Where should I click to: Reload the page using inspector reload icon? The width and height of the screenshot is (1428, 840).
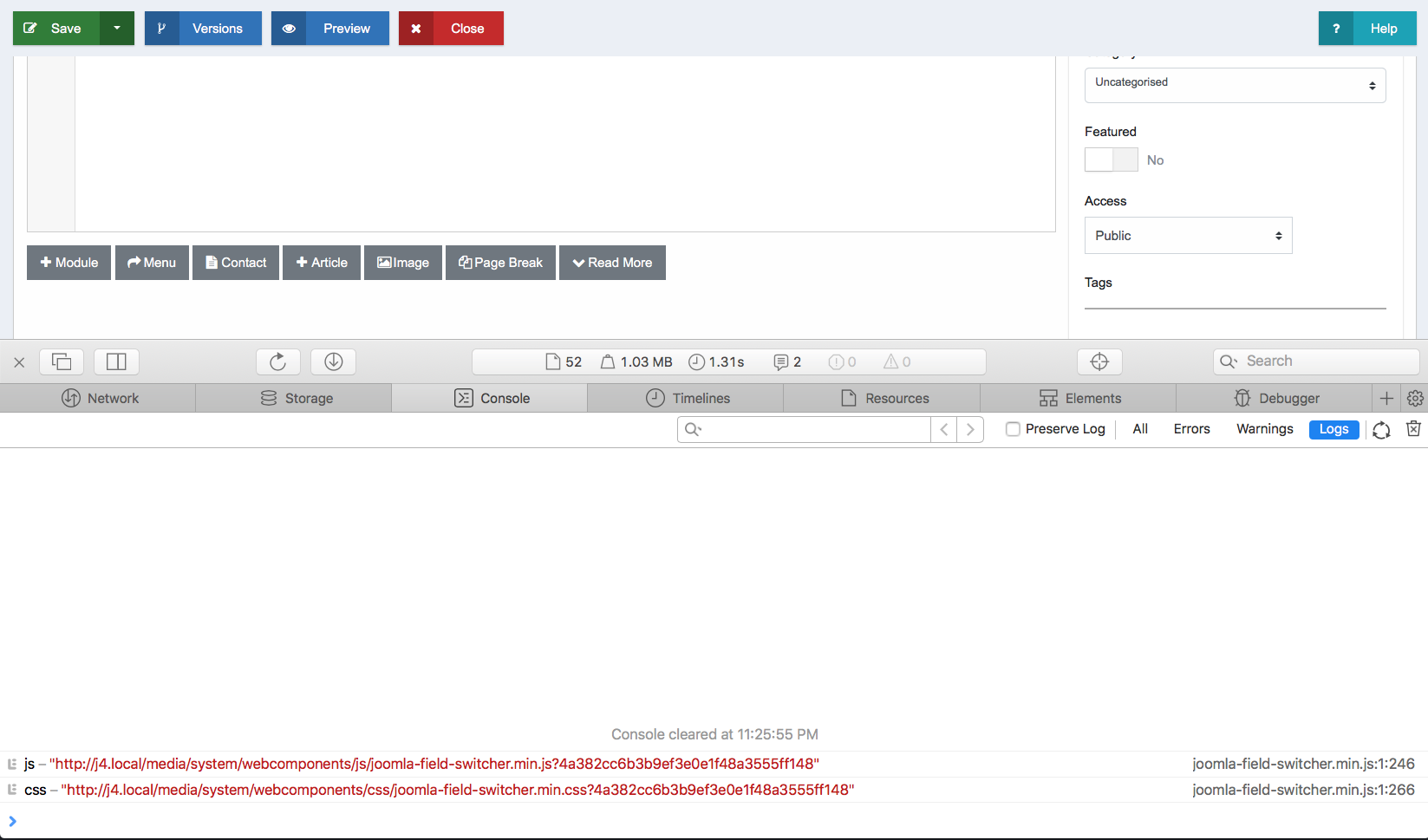click(277, 361)
